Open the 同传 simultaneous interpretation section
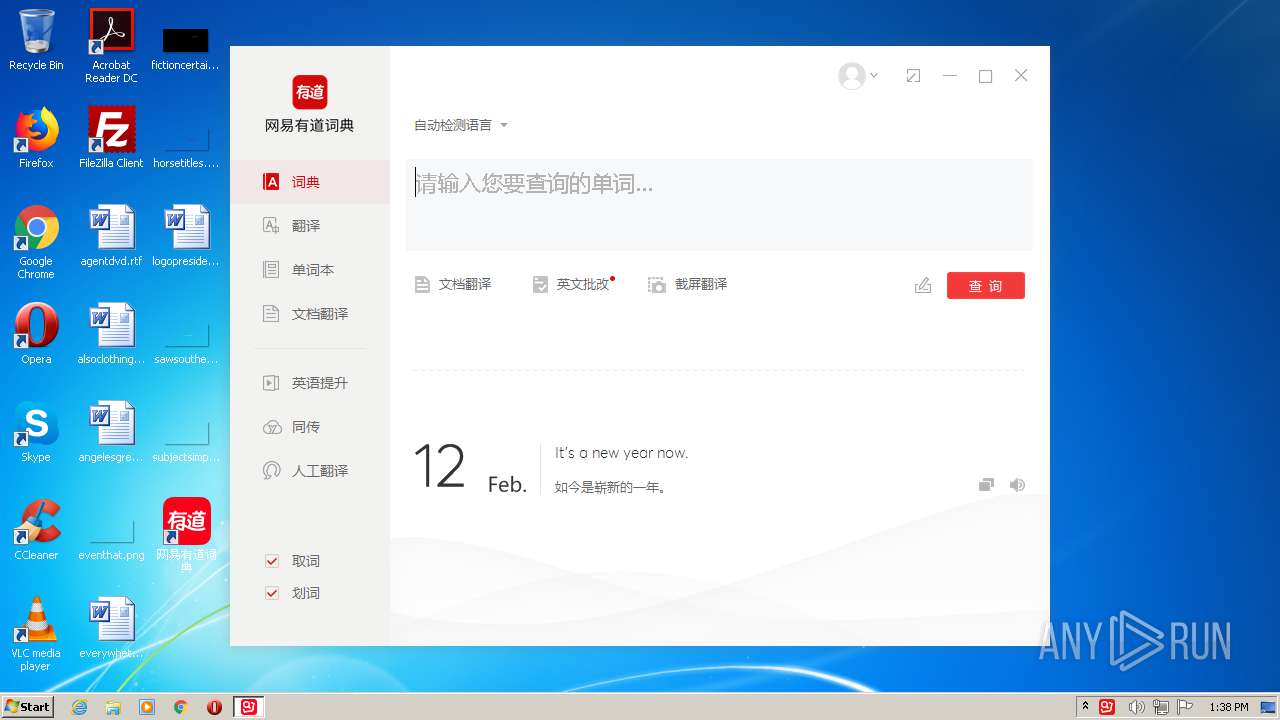Image resolution: width=1280 pixels, height=720 pixels. [309, 427]
